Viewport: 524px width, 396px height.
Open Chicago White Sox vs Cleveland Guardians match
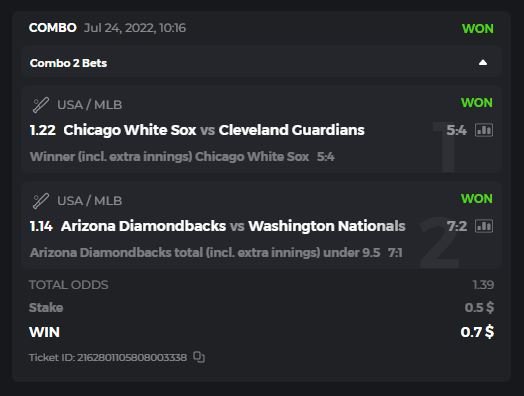point(214,130)
